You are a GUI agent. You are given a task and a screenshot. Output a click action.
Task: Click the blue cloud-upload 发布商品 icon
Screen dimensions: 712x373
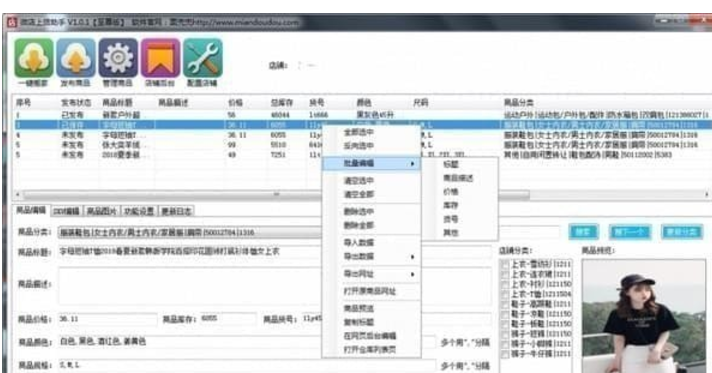76,58
